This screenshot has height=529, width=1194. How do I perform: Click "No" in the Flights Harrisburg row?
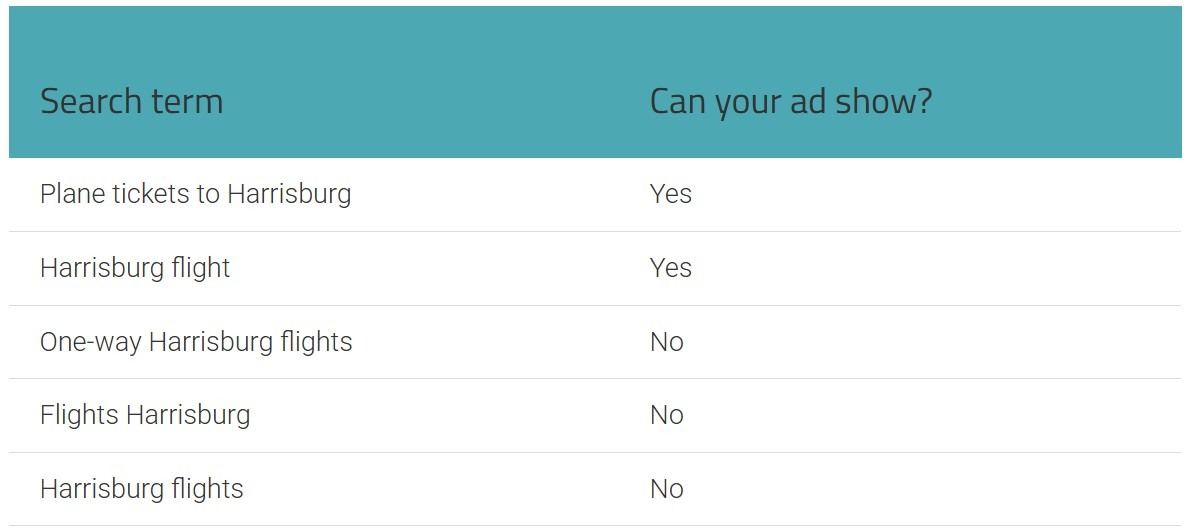666,414
